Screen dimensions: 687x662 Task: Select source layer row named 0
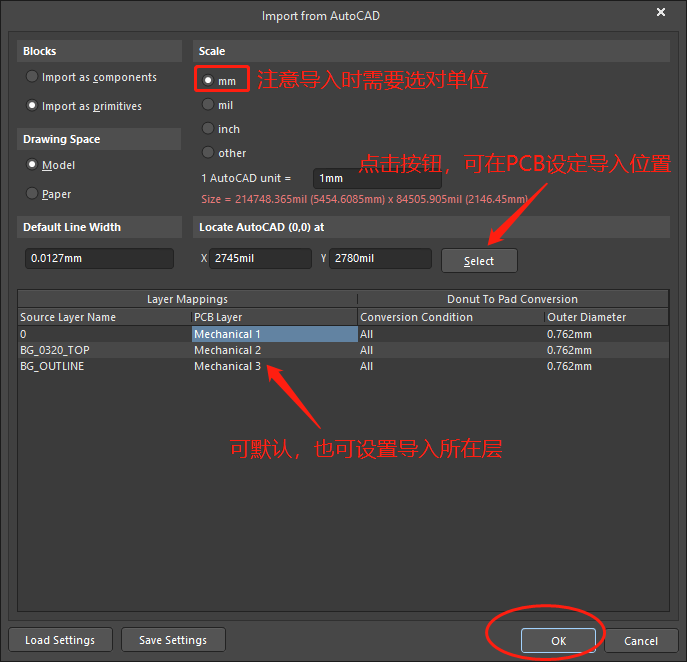click(105, 334)
